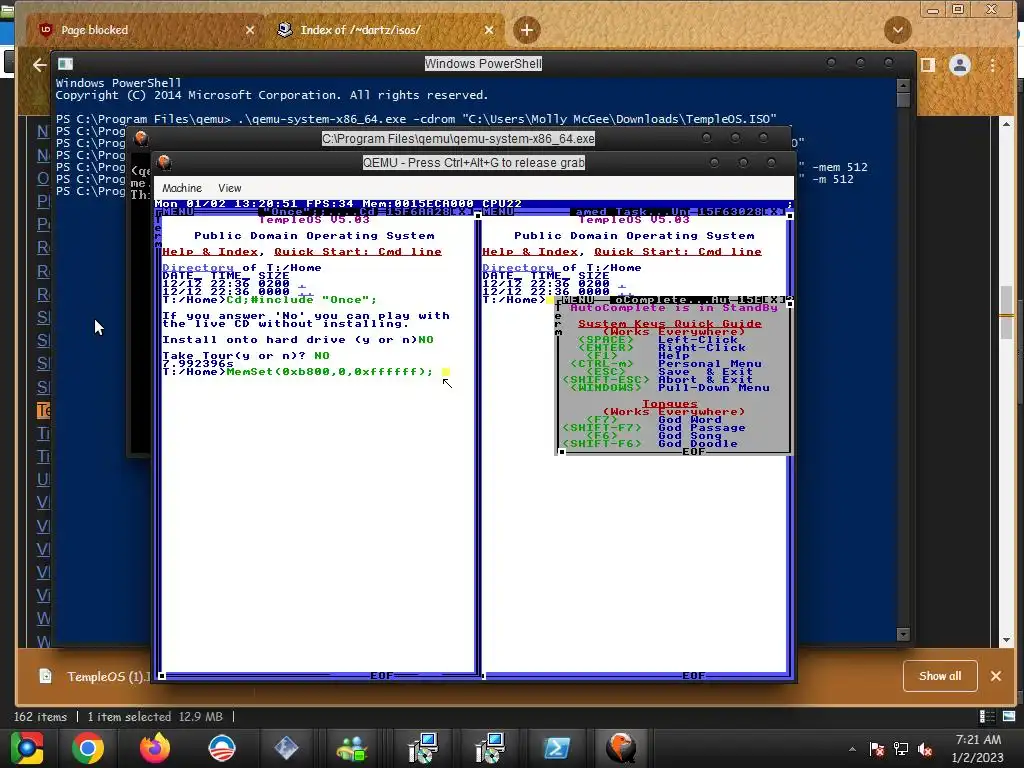Click the God Doodle entry
The width and height of the screenshot is (1024, 768).
click(697, 443)
